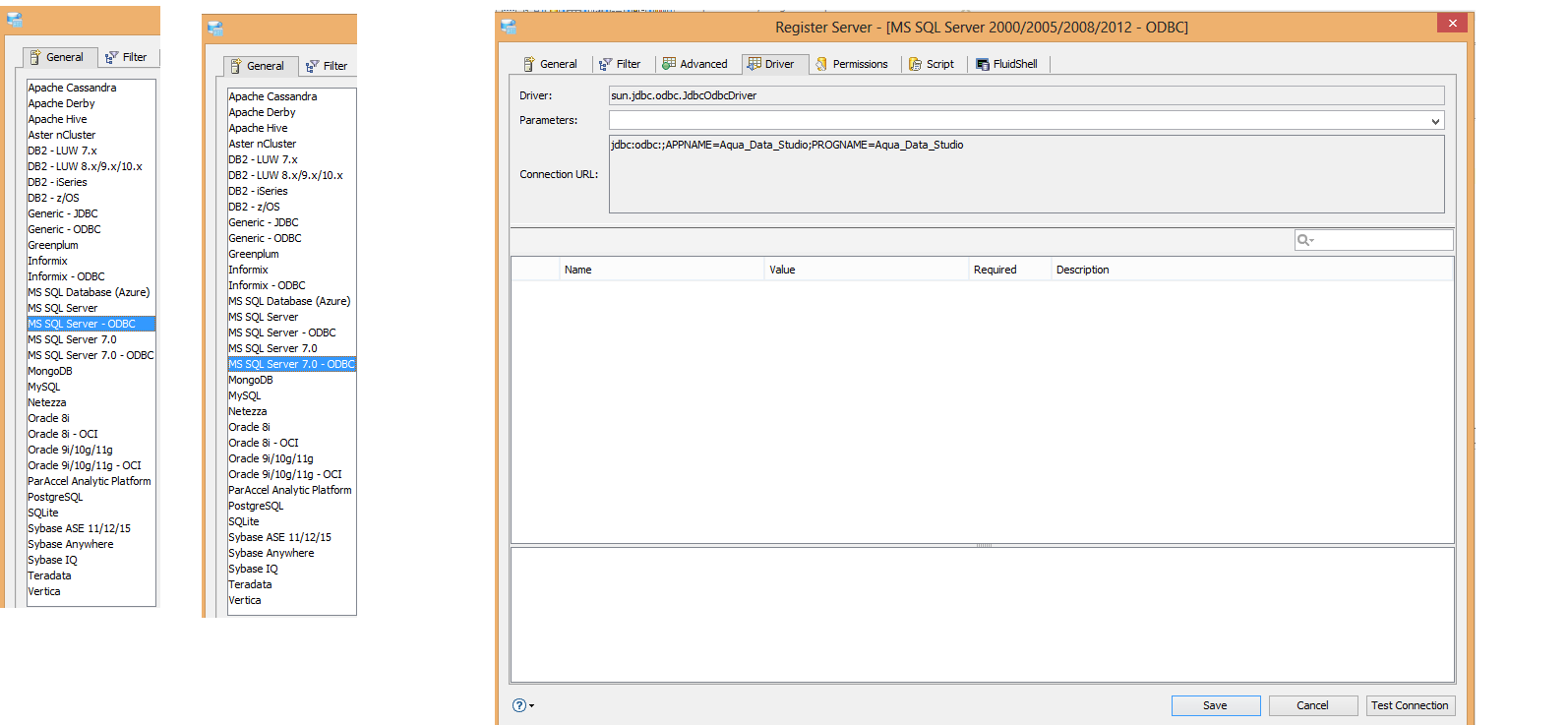Select SQLite in the left list

tap(90, 513)
